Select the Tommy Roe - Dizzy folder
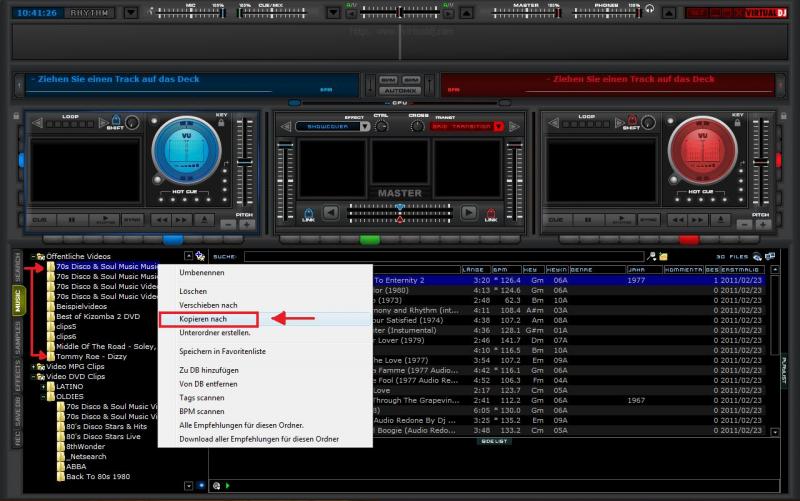The height and width of the screenshot is (501, 800). [92, 356]
